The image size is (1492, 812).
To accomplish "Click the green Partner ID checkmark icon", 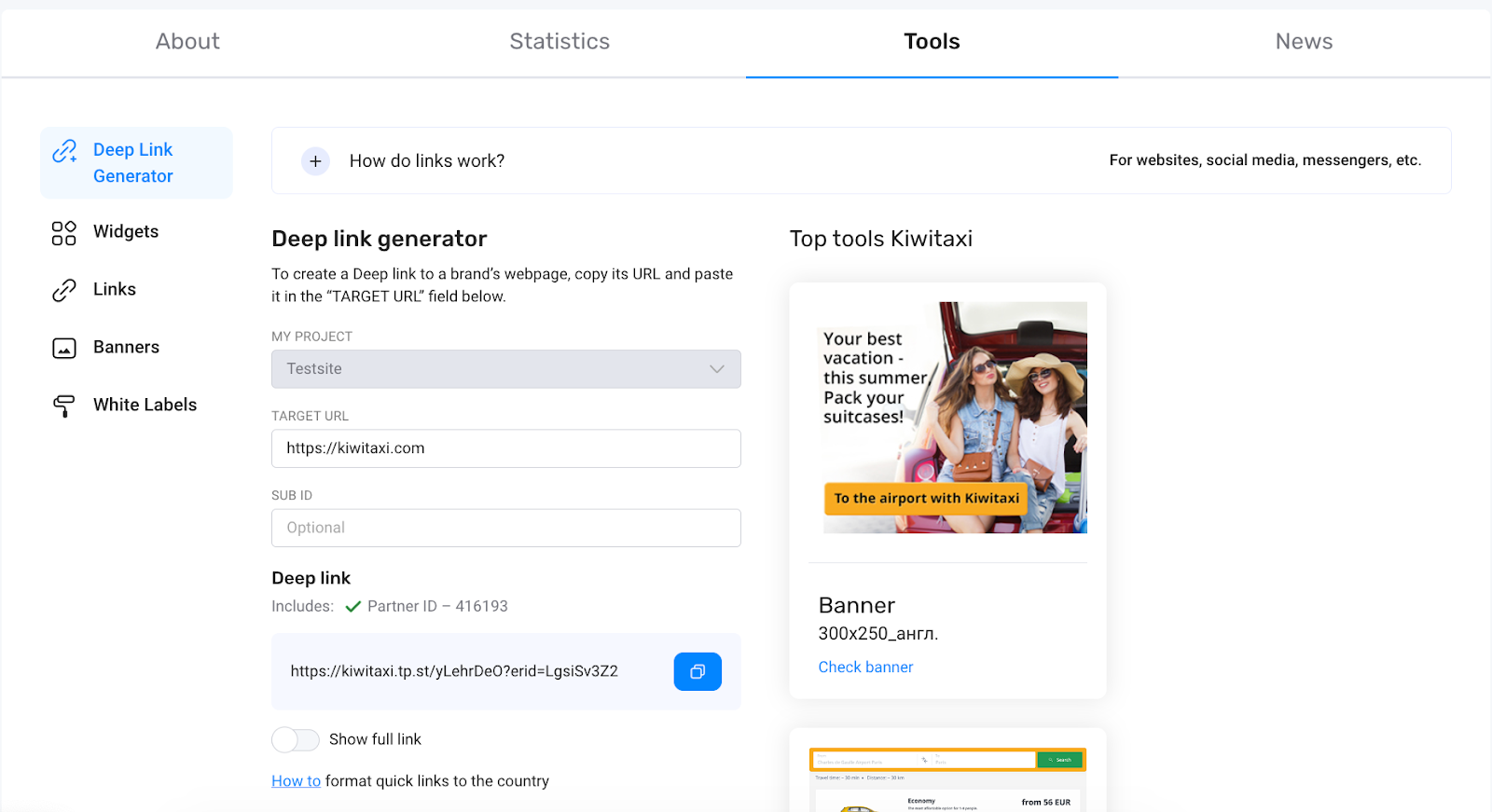I will coord(353,607).
